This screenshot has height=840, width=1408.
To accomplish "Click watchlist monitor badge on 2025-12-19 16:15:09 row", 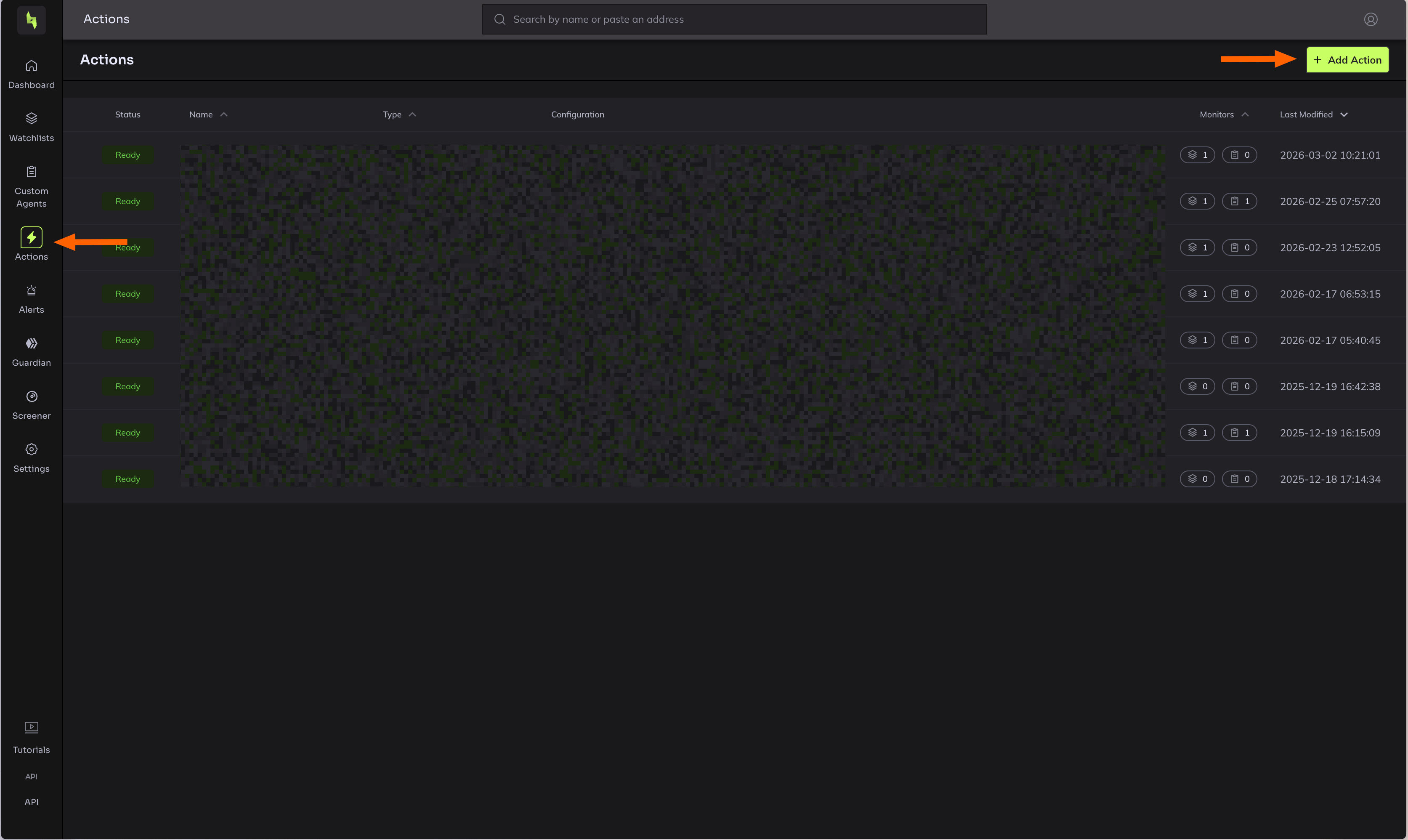I will coord(1198,433).
